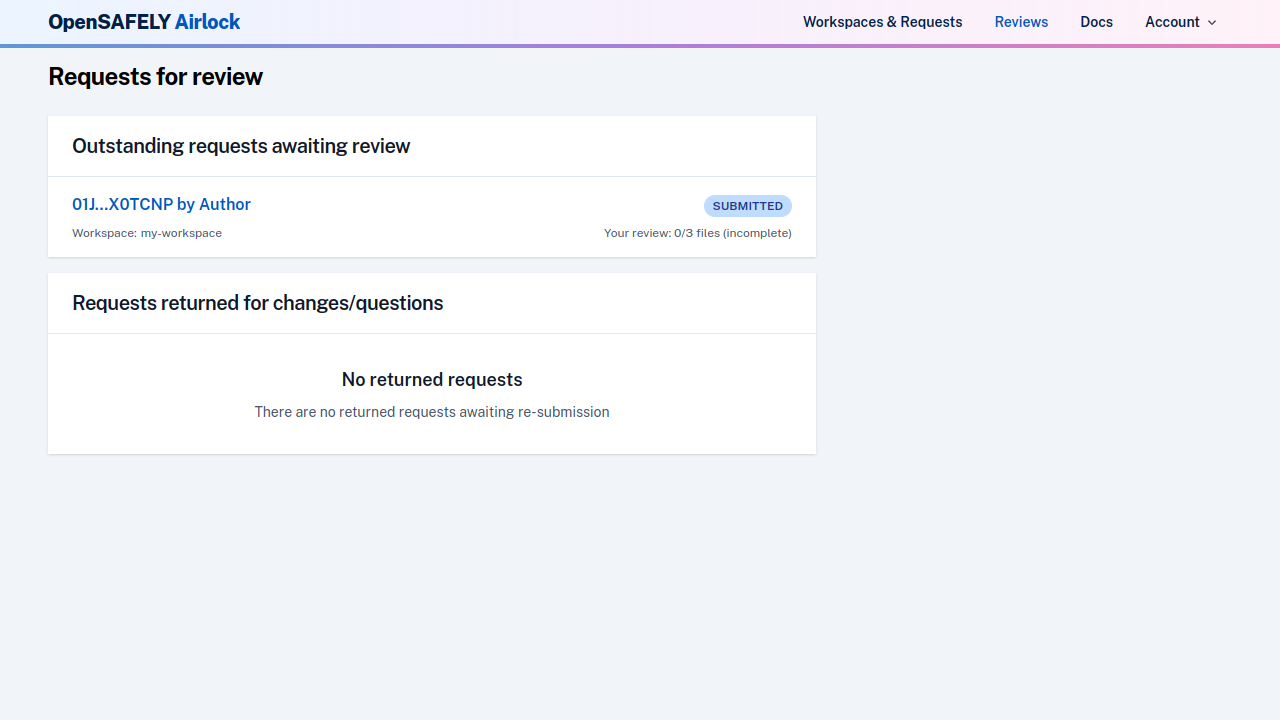Click the Outstanding requests awaiting review header

(x=240, y=146)
